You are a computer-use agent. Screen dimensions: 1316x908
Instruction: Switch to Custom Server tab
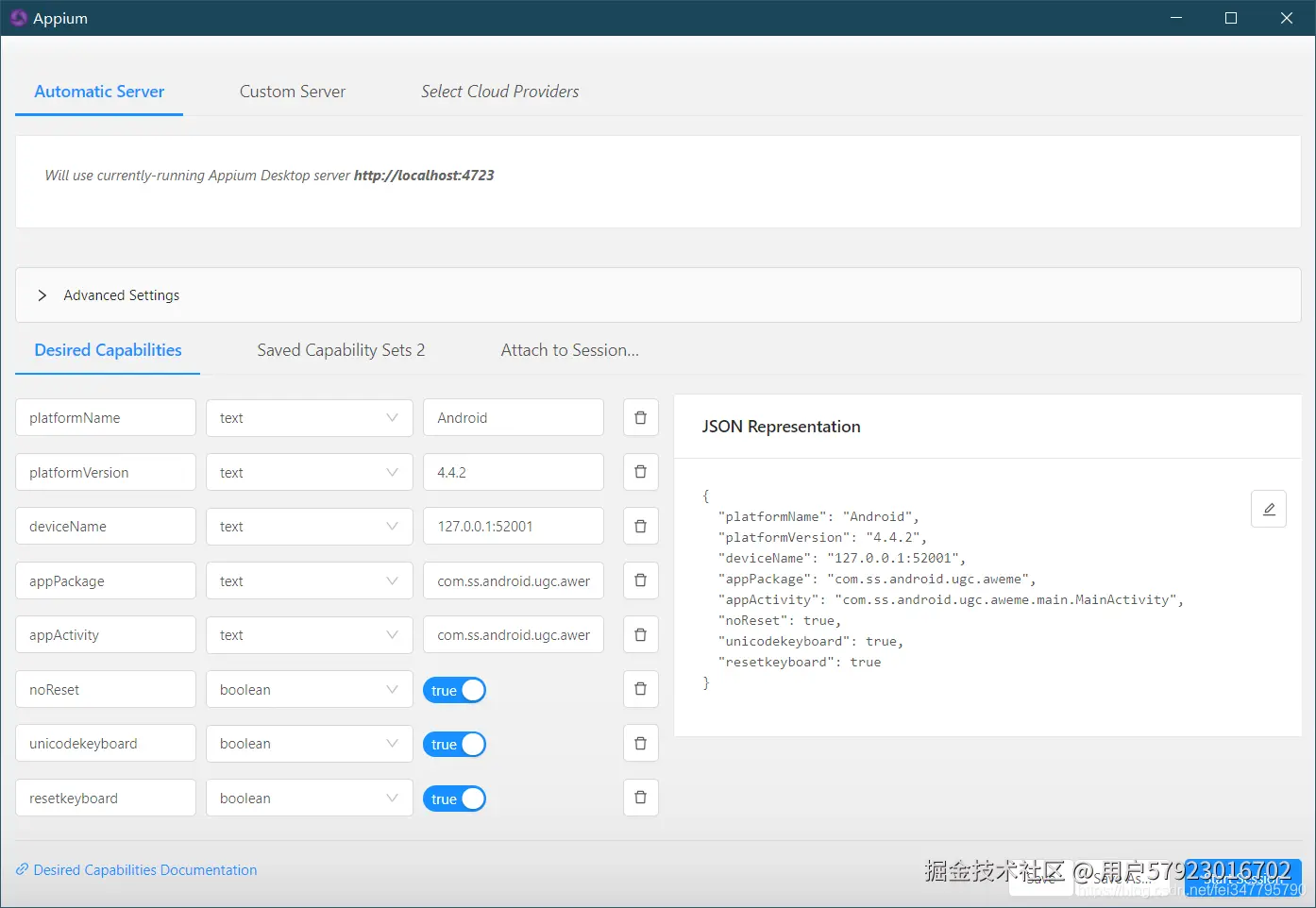[293, 92]
